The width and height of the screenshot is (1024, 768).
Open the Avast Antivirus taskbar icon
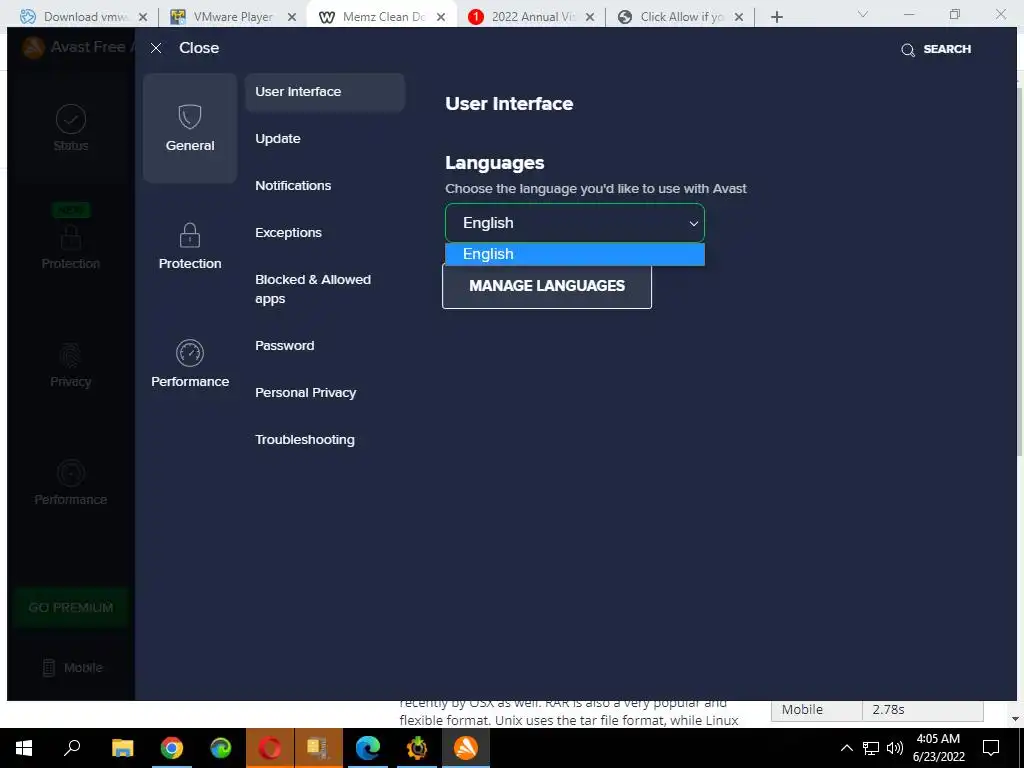coord(466,748)
